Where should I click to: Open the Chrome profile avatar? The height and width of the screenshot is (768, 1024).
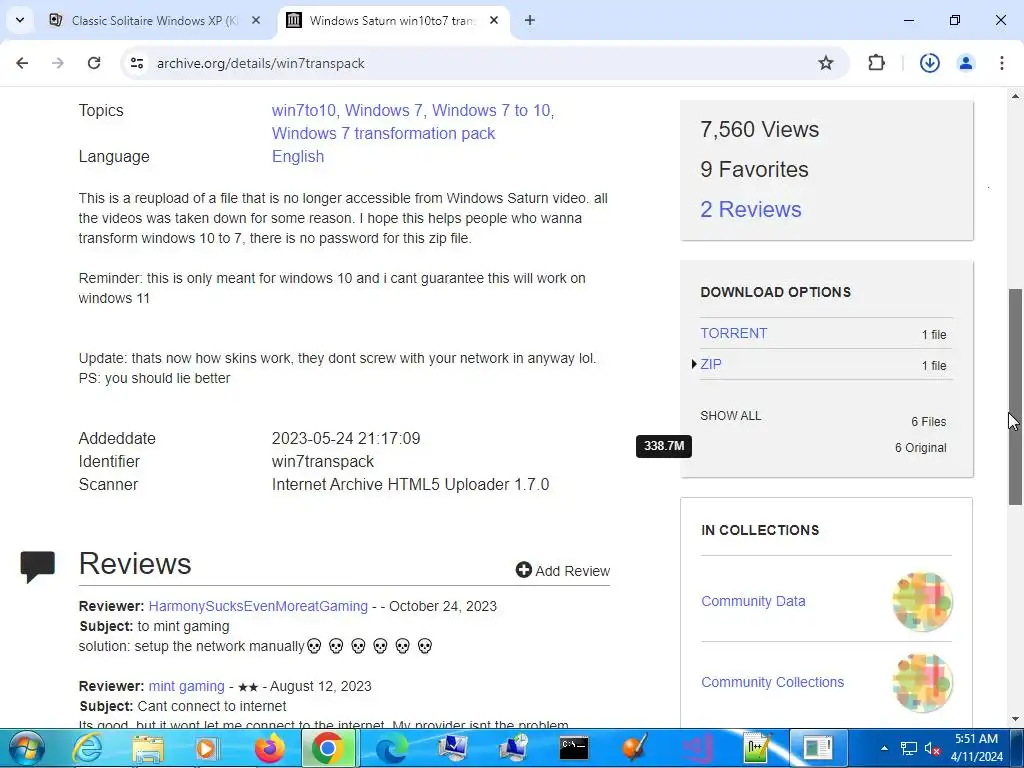click(965, 63)
